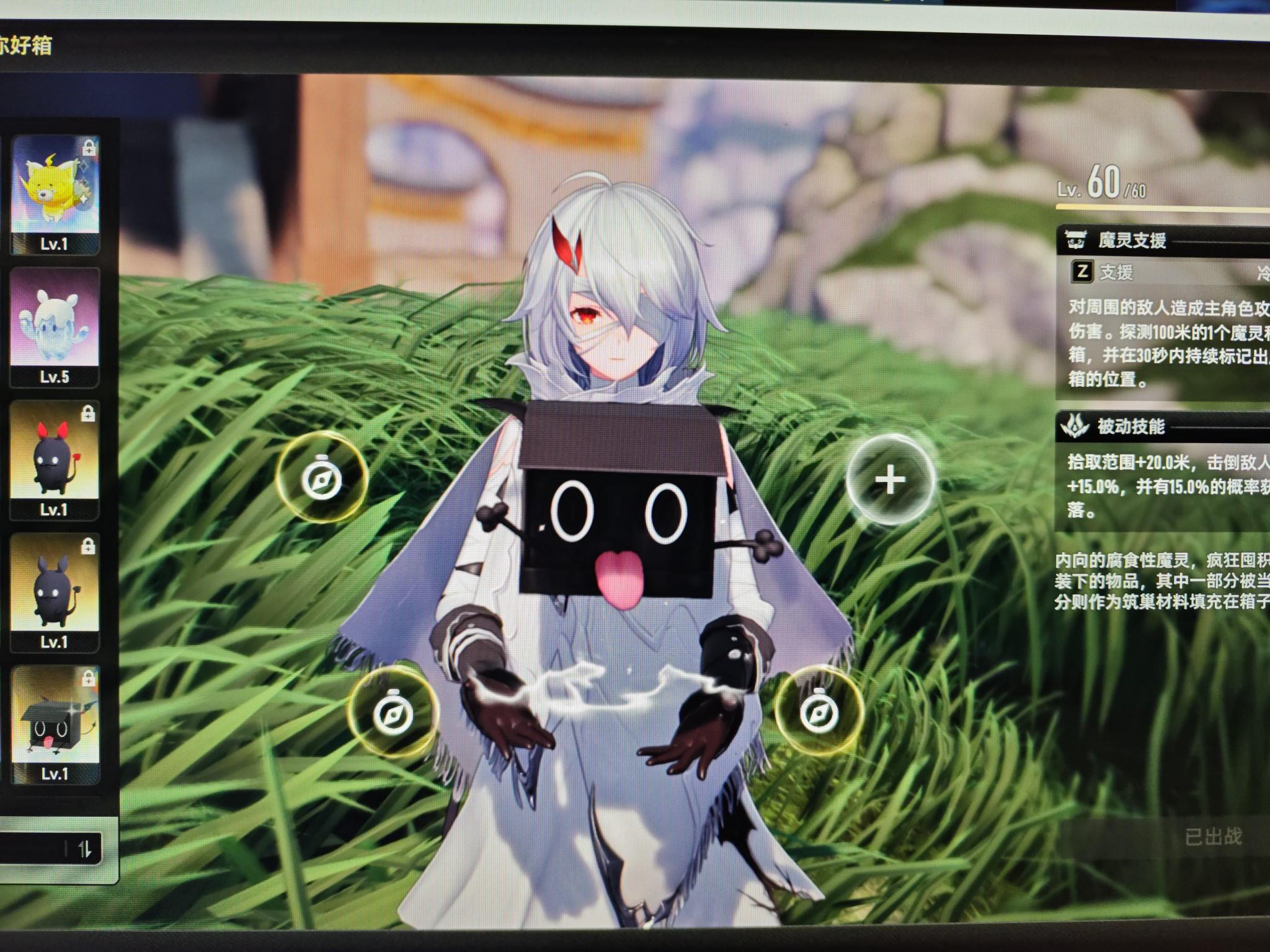Select the yellow fox pet thumbnail
Screen dimensions: 1270x952
55,189
